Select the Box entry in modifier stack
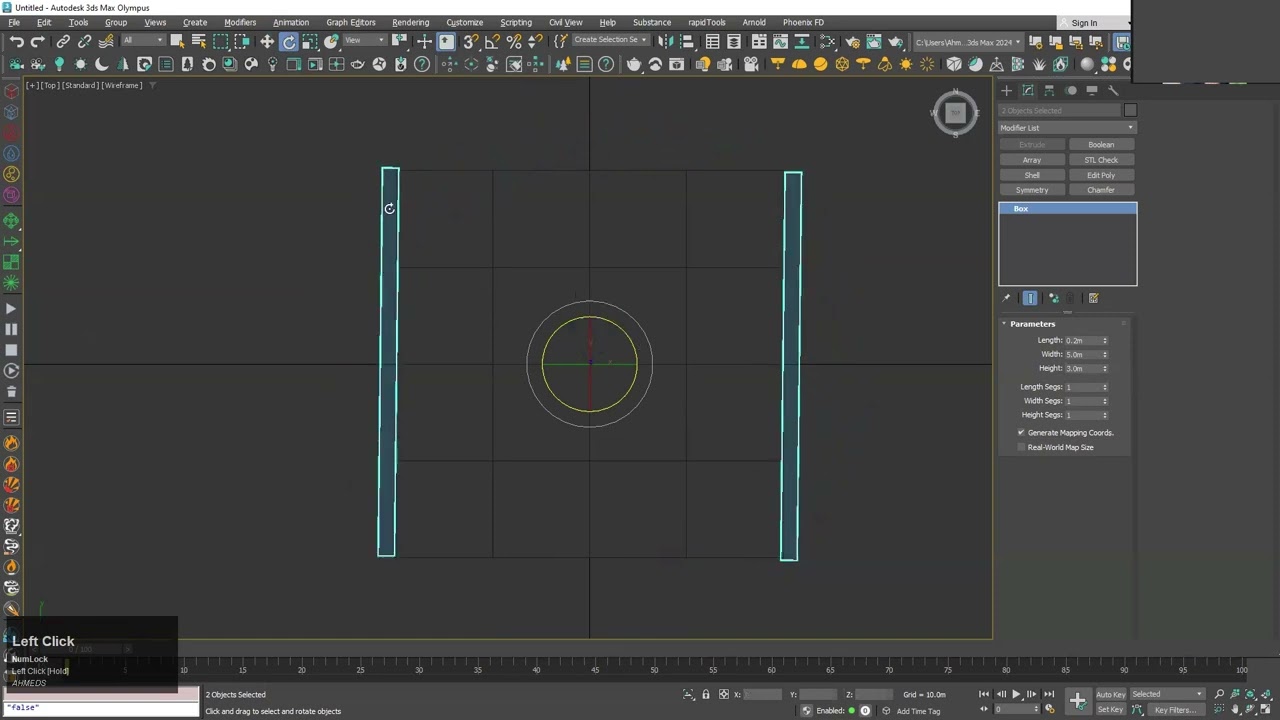This screenshot has width=1280, height=720. click(x=1067, y=208)
